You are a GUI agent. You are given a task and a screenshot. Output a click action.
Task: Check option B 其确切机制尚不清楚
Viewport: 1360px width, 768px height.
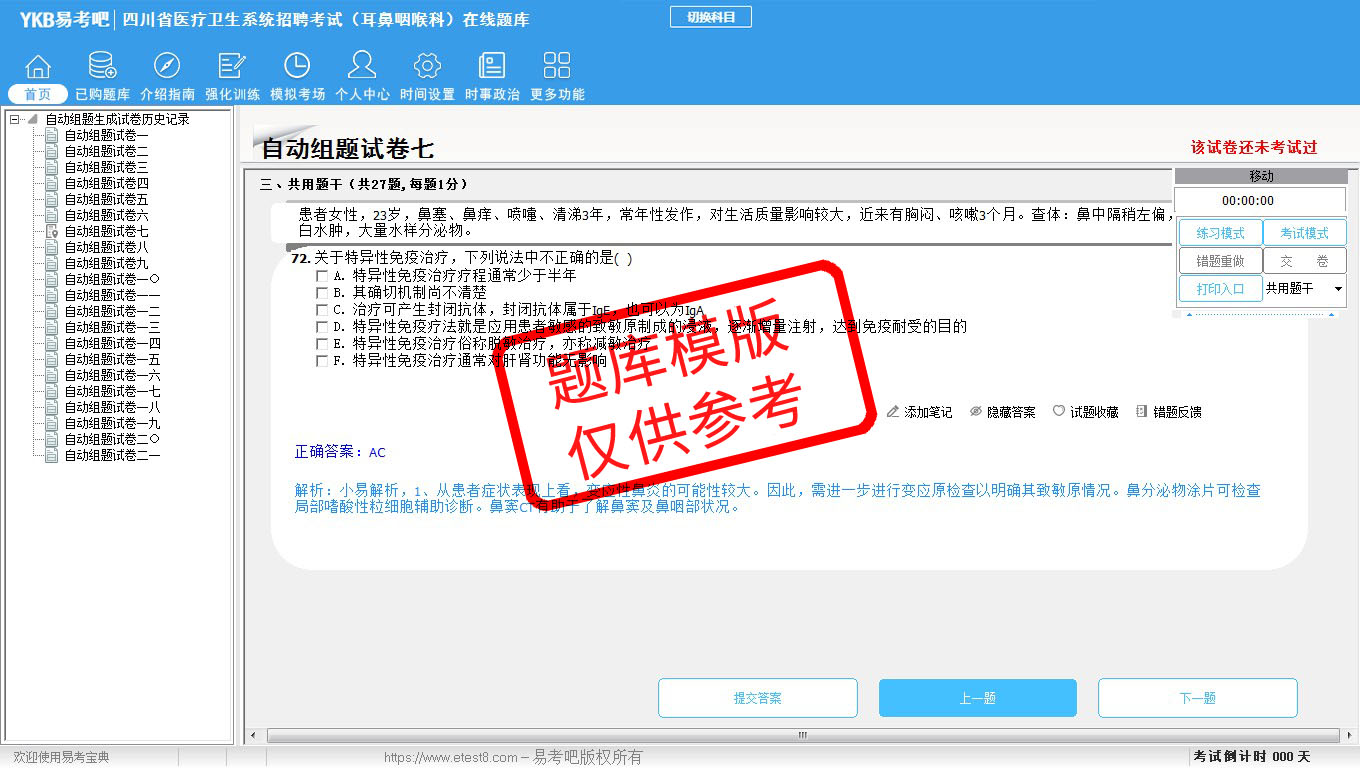(322, 293)
